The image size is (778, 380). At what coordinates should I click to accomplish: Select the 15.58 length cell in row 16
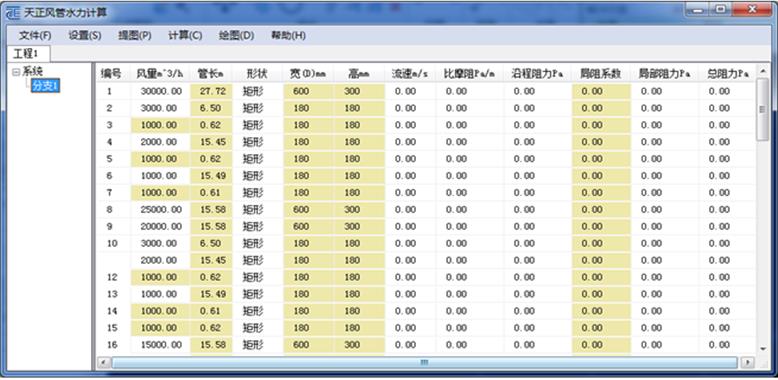click(x=211, y=345)
